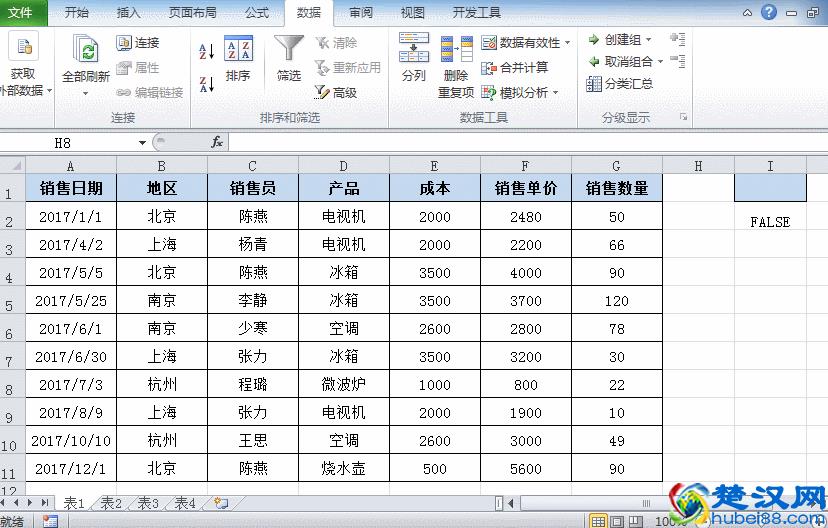Image resolution: width=828 pixels, height=528 pixels.
Task: Expand the 取消组合 dropdown arrow
Action: [660, 62]
